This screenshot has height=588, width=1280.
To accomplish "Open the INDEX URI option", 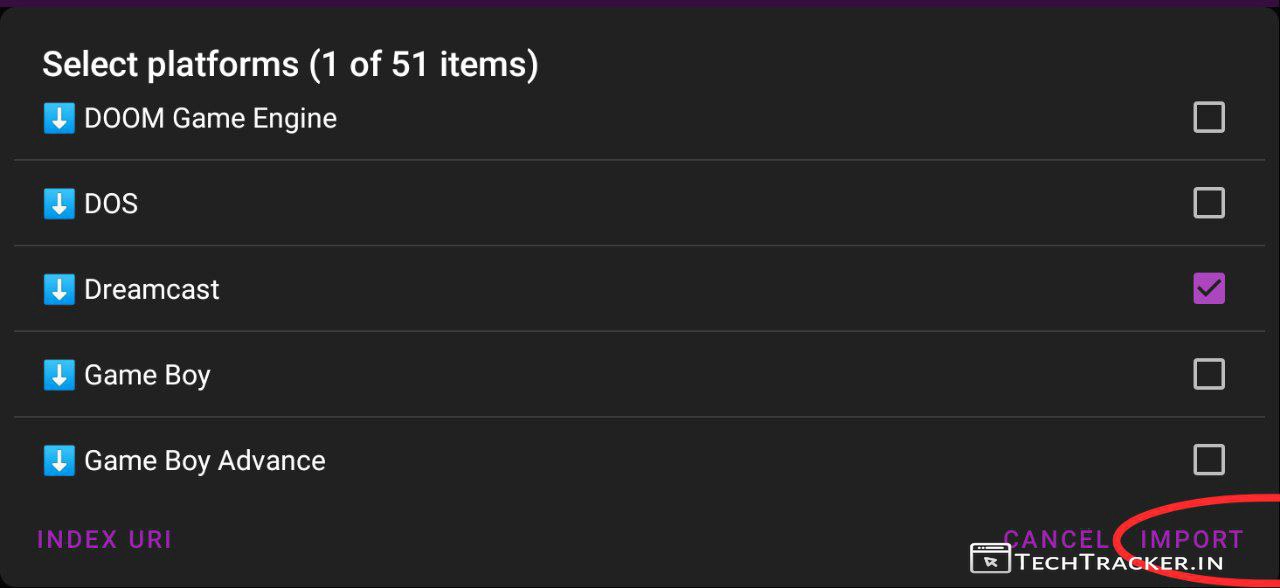I will coord(104,540).
